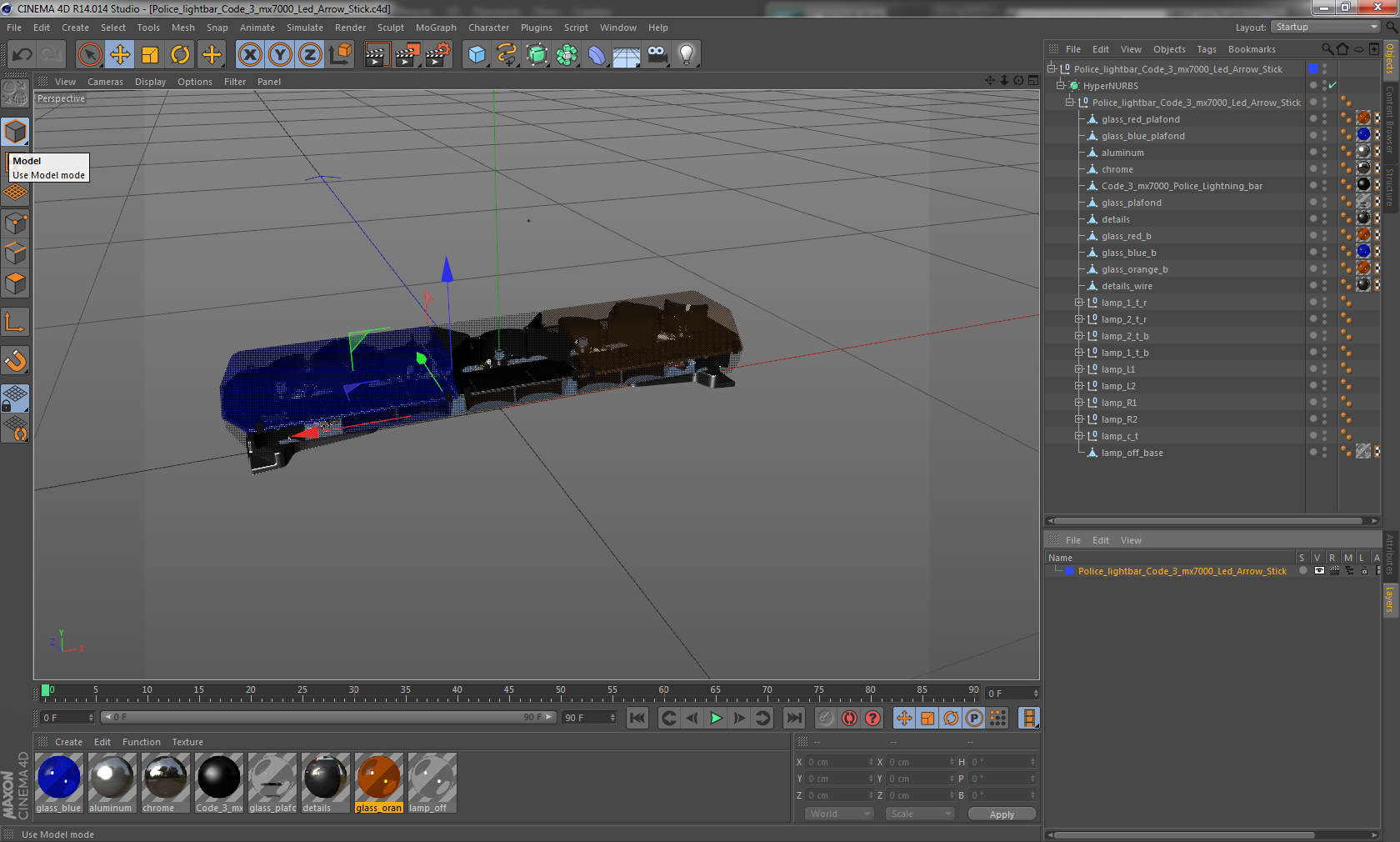Switch to Edges mode

point(15,253)
